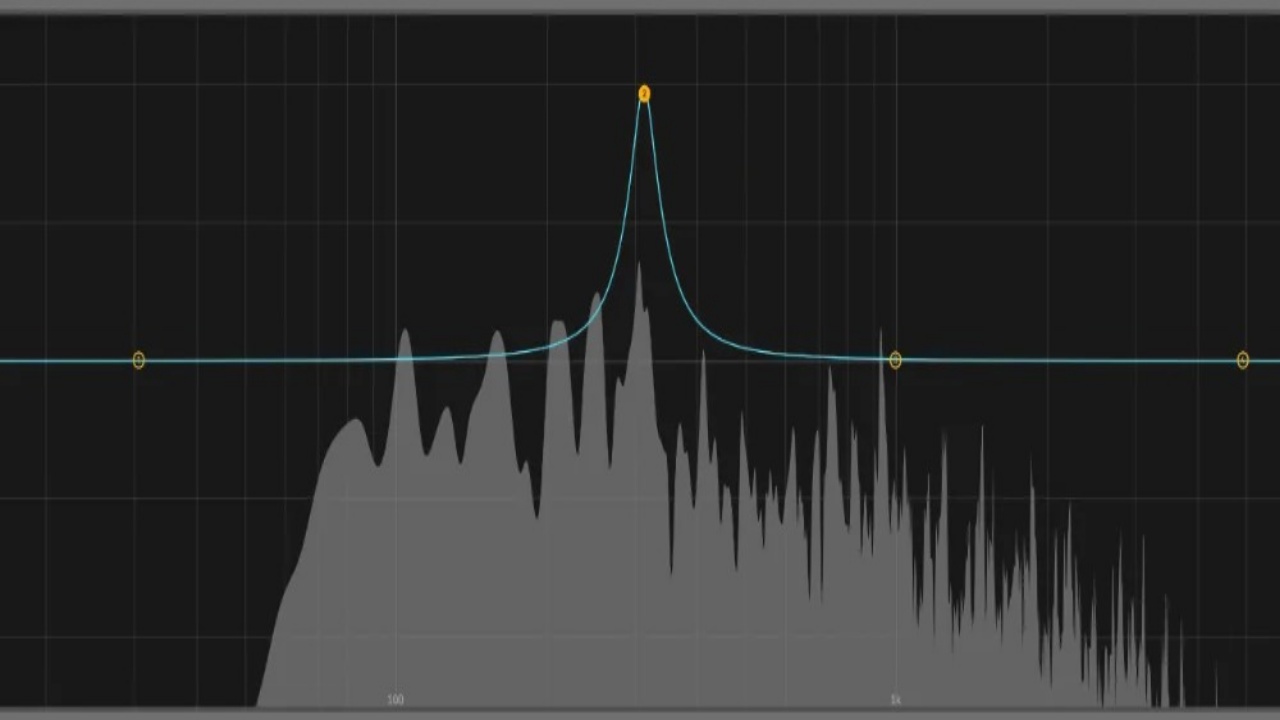Screen dimensions: 1280x720
Task: Click the 1k frequency axis label
Action: (x=896, y=700)
